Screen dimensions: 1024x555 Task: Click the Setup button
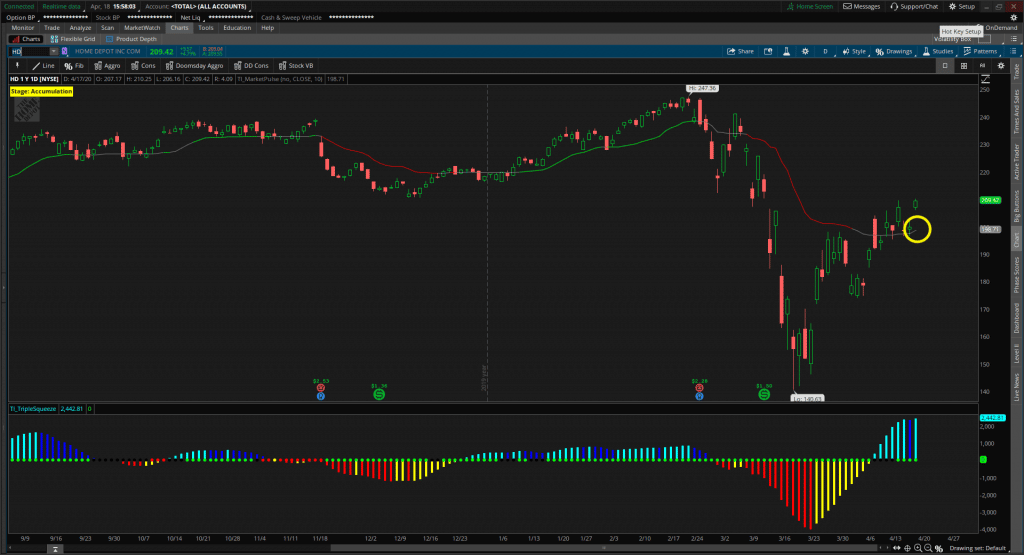[962, 6]
